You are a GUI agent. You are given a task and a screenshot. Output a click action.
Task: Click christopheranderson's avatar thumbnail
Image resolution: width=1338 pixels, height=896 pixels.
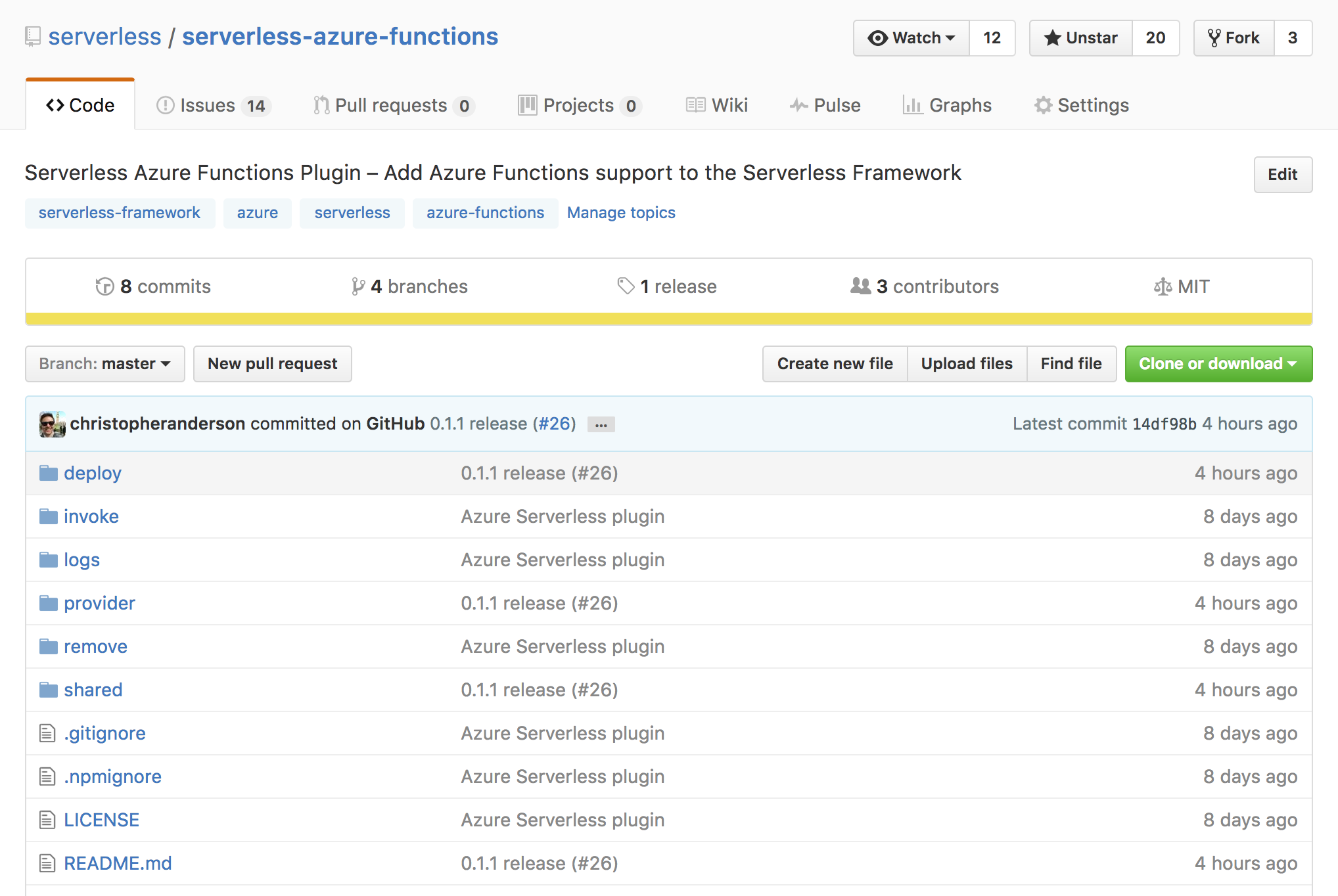point(51,424)
